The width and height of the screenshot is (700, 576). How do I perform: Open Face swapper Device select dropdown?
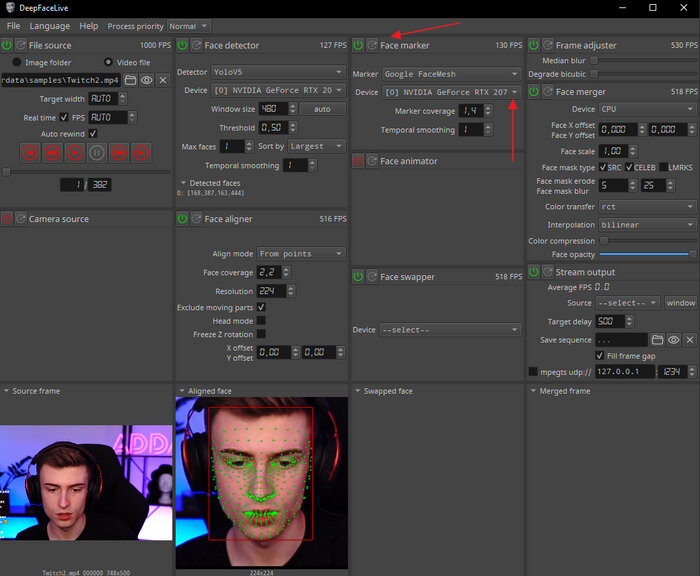(x=450, y=330)
